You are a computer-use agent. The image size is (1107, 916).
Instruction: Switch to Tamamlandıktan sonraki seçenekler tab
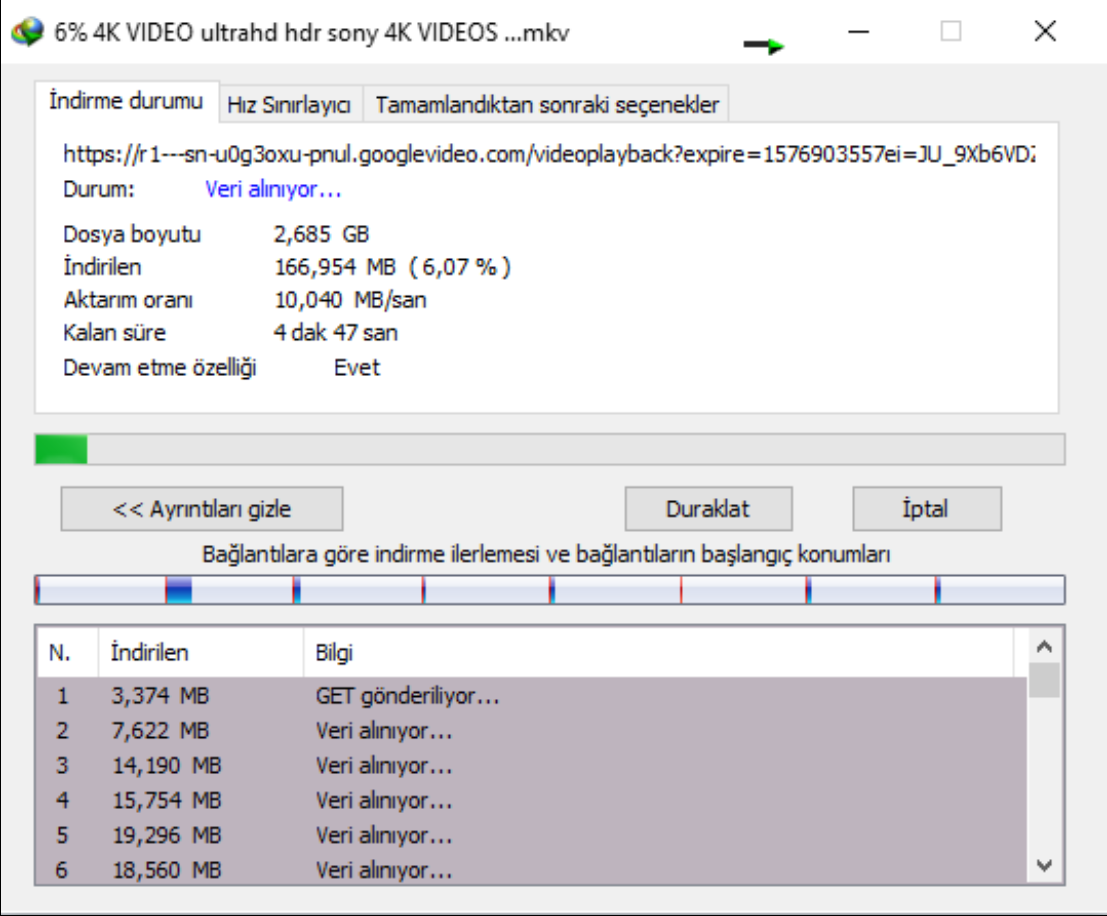click(x=546, y=104)
